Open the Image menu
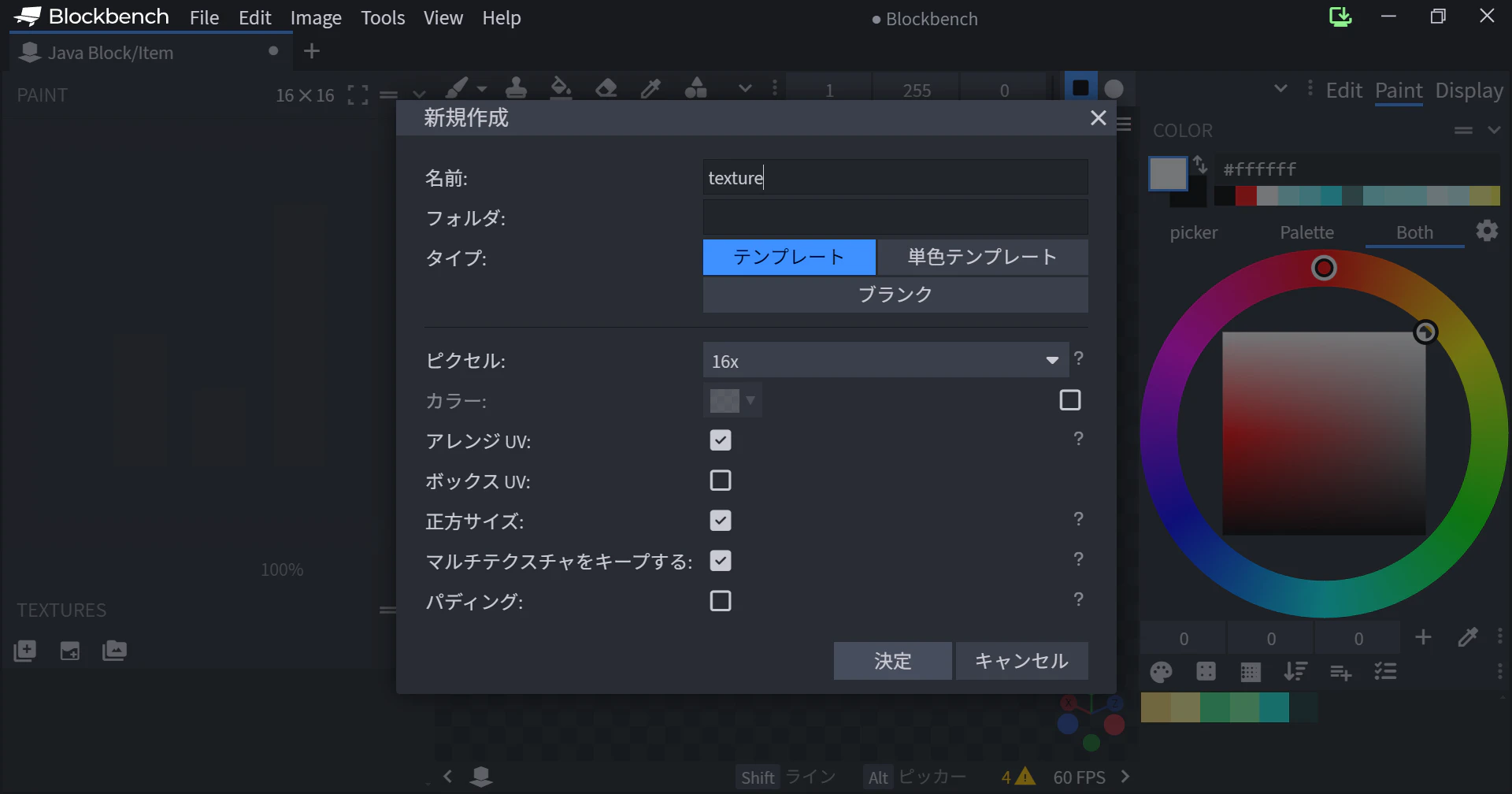Screen dimensions: 1512x794 (316, 17)
